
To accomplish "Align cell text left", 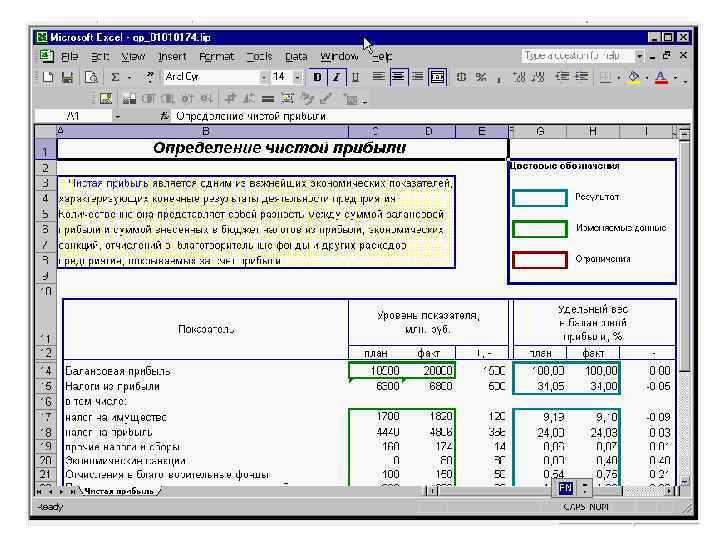I will [x=378, y=77].
